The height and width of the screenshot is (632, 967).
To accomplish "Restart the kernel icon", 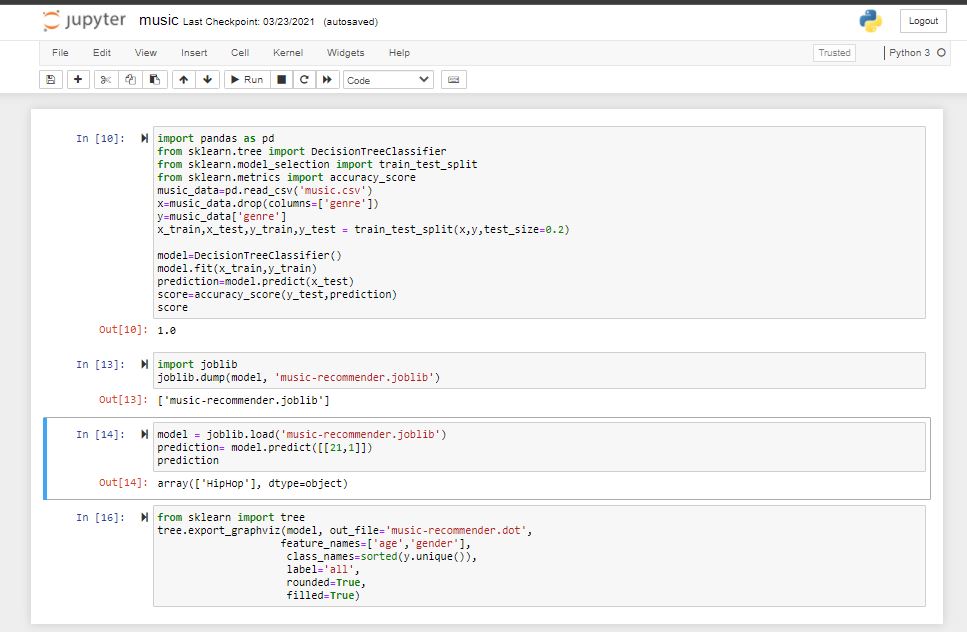I will [x=304, y=80].
